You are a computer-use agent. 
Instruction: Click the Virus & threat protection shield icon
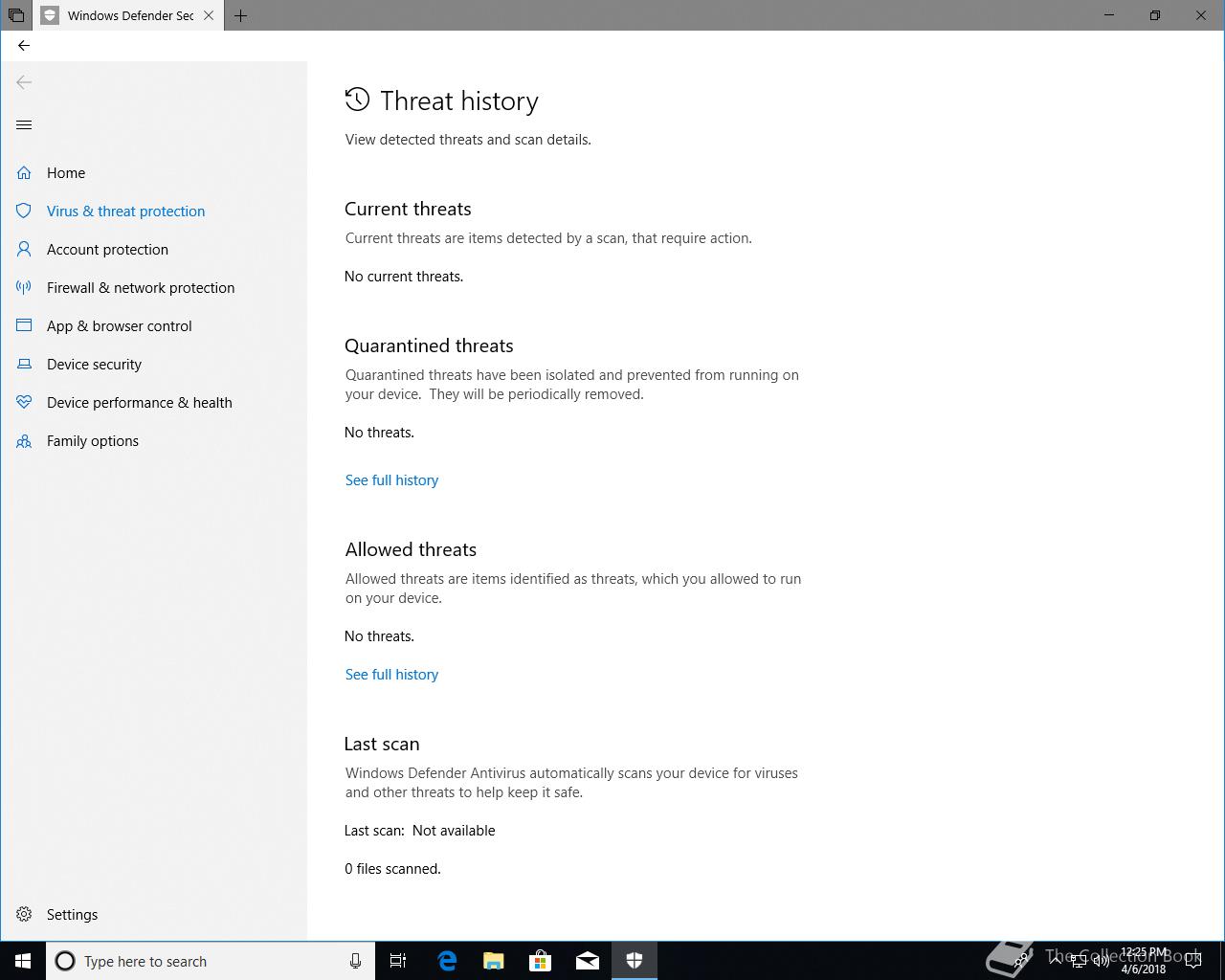click(x=24, y=211)
